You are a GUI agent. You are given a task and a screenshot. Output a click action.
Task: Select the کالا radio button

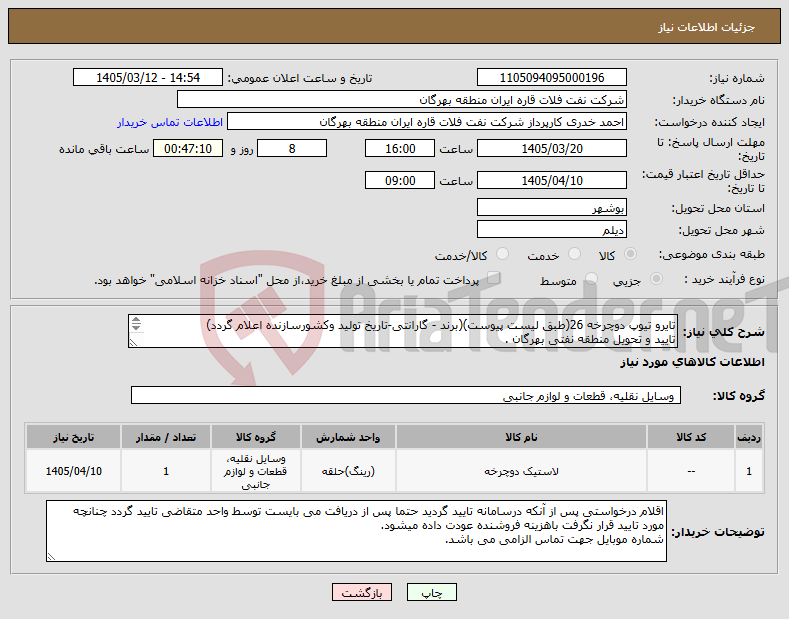pyautogui.click(x=630, y=254)
